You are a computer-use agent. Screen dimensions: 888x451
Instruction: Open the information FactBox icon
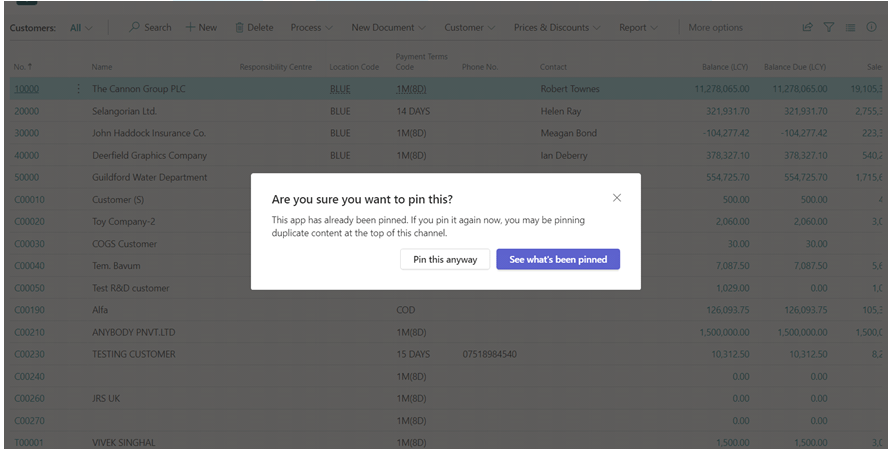pos(872,27)
